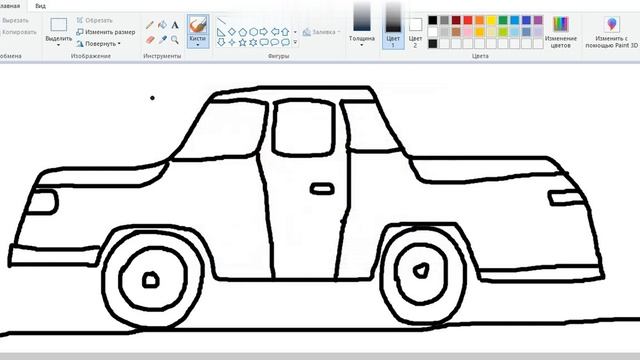The width and height of the screenshot is (640, 360).
Task: Click the front wheel hub of drawn car
Action: pos(151,280)
